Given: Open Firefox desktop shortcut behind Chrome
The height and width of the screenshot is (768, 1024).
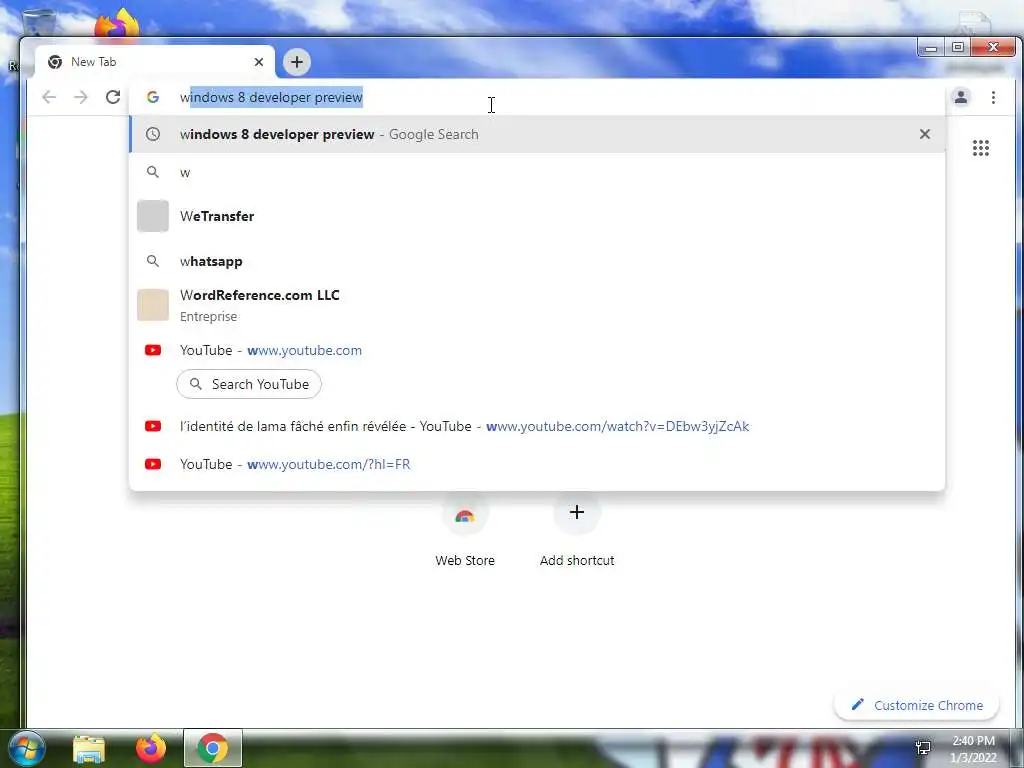Looking at the screenshot, I should coord(118,24).
